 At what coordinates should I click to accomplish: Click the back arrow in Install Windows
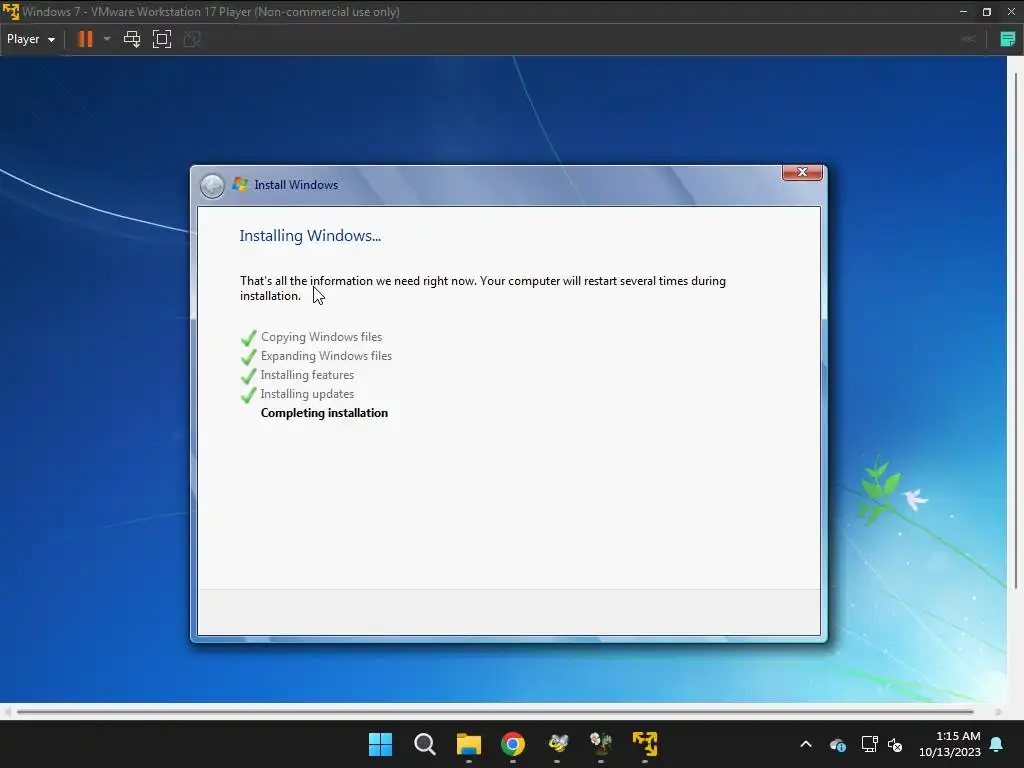[212, 186]
